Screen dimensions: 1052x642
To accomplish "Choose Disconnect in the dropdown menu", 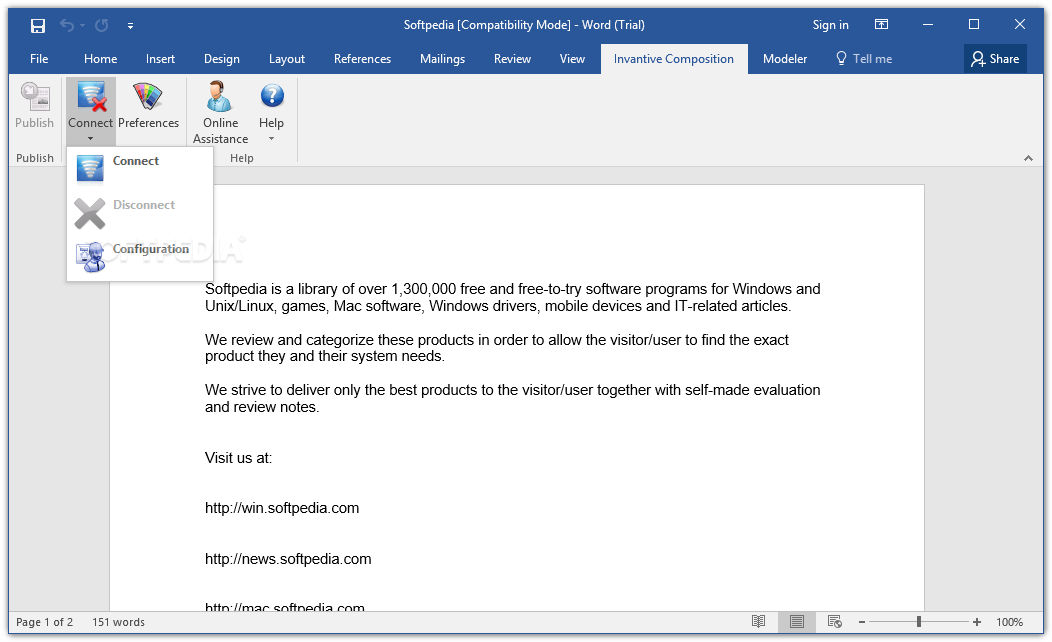I will pos(140,211).
